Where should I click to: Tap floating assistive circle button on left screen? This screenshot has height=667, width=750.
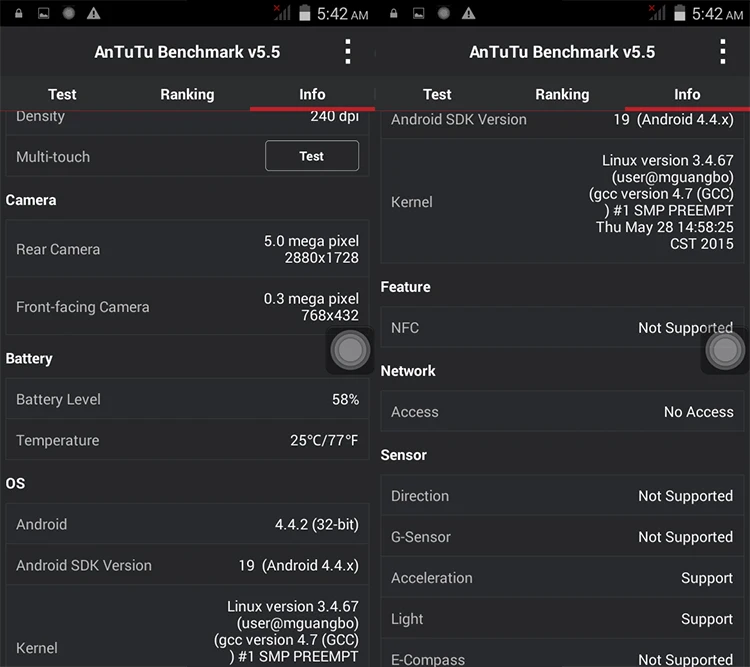[x=350, y=350]
